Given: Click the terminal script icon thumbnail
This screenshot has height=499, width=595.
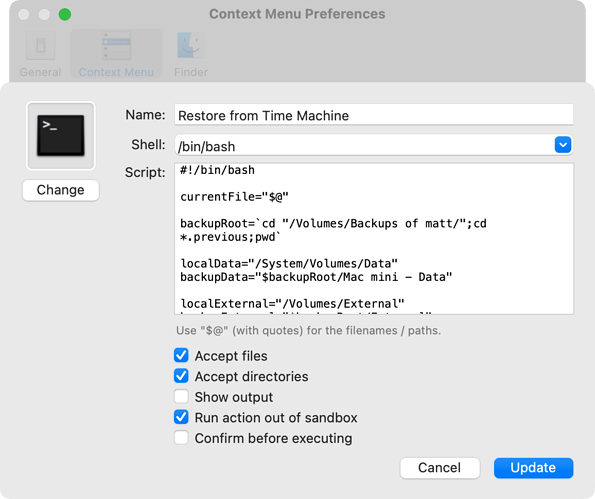Looking at the screenshot, I should coord(61,135).
